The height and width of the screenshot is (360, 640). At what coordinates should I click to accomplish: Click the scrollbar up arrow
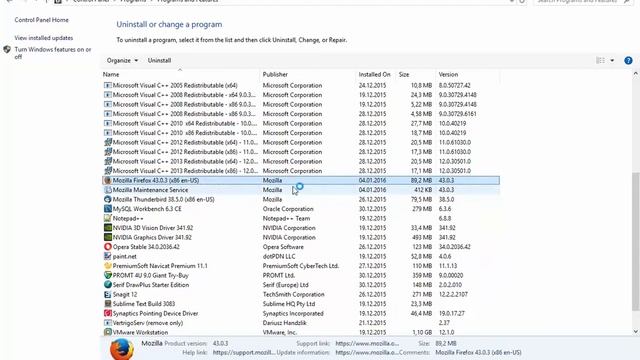pyautogui.click(x=636, y=74)
